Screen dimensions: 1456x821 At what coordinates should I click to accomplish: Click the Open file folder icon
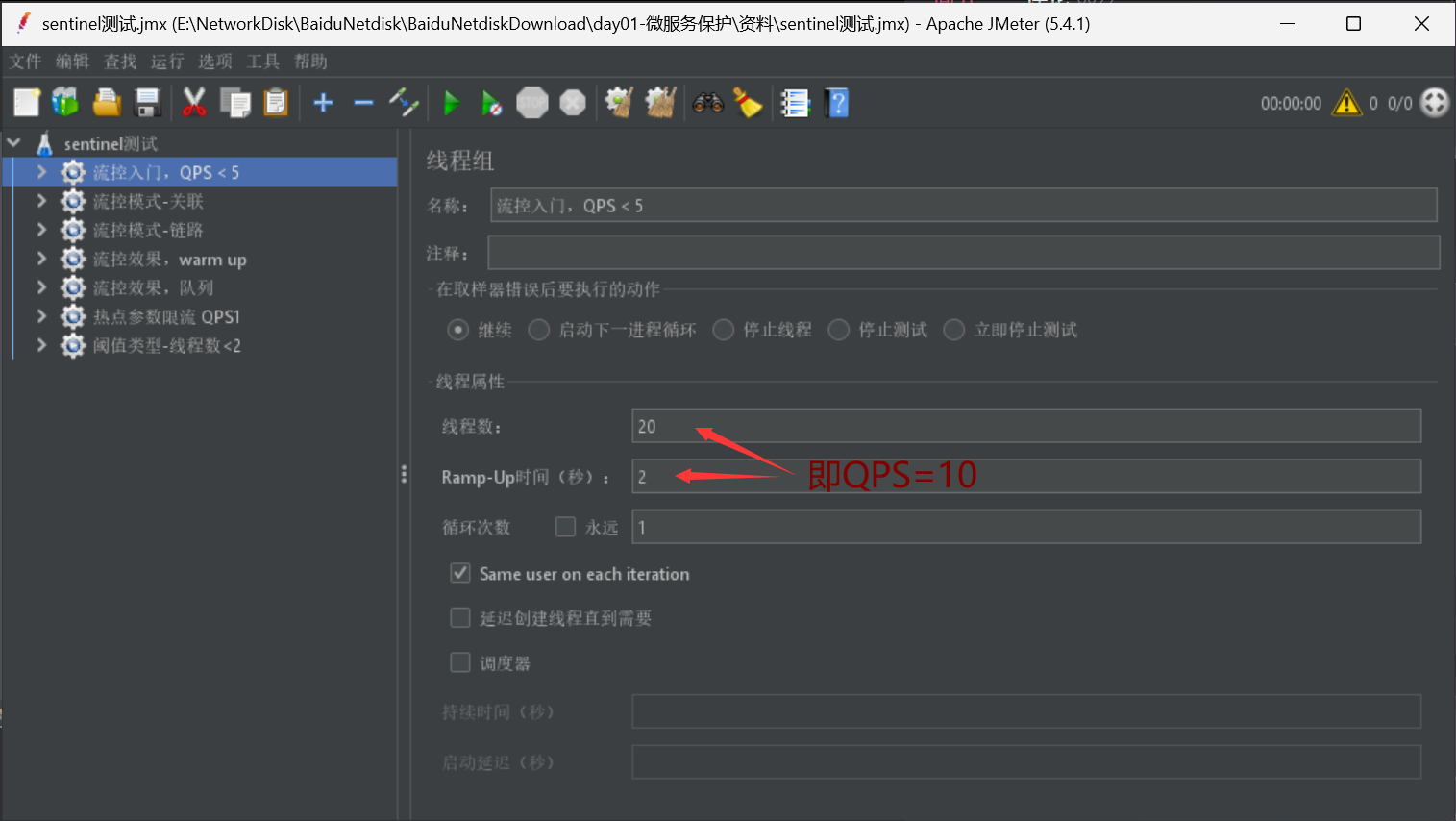point(107,102)
